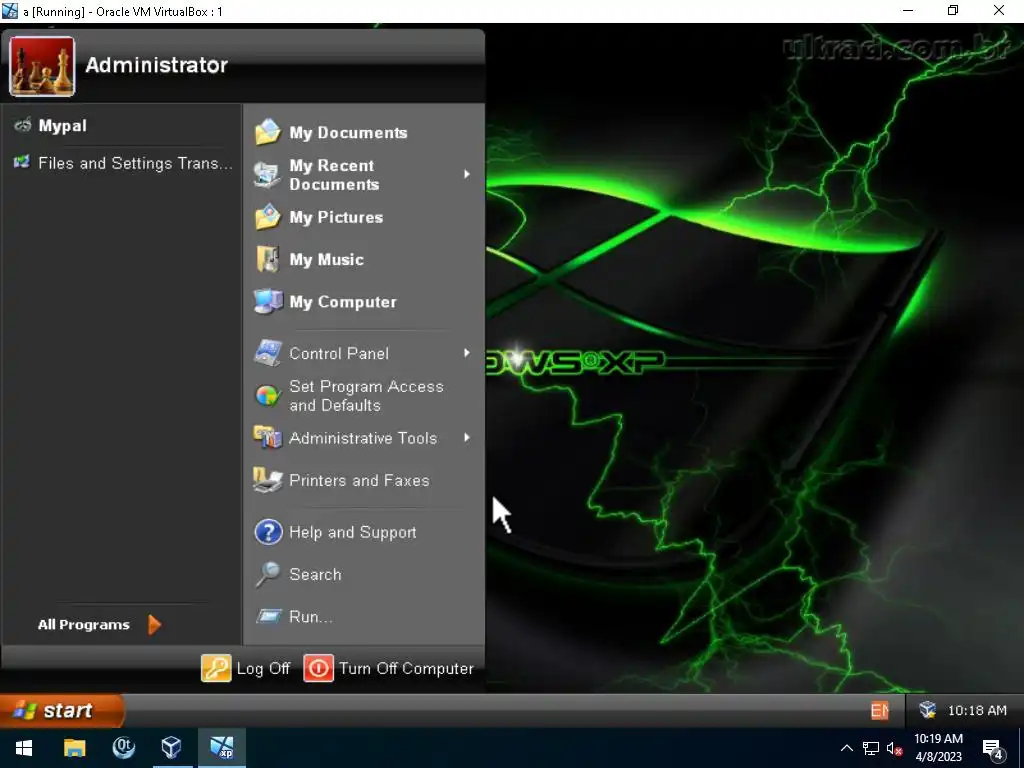Image resolution: width=1024 pixels, height=768 pixels.
Task: Select My Computer menu entry
Action: click(362, 302)
